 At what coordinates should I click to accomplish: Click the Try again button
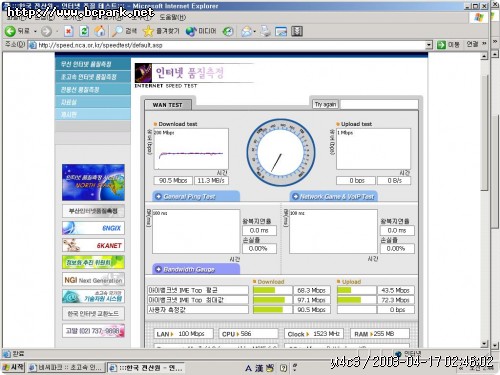325,104
